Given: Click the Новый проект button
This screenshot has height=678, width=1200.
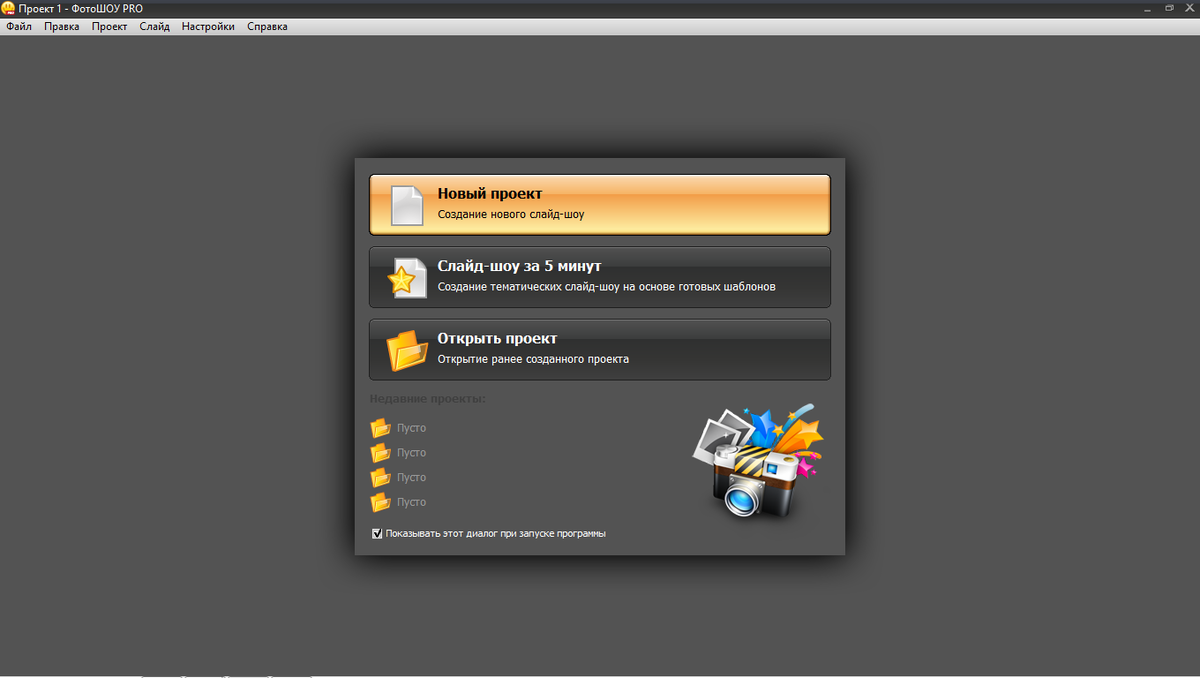Looking at the screenshot, I should [600, 205].
